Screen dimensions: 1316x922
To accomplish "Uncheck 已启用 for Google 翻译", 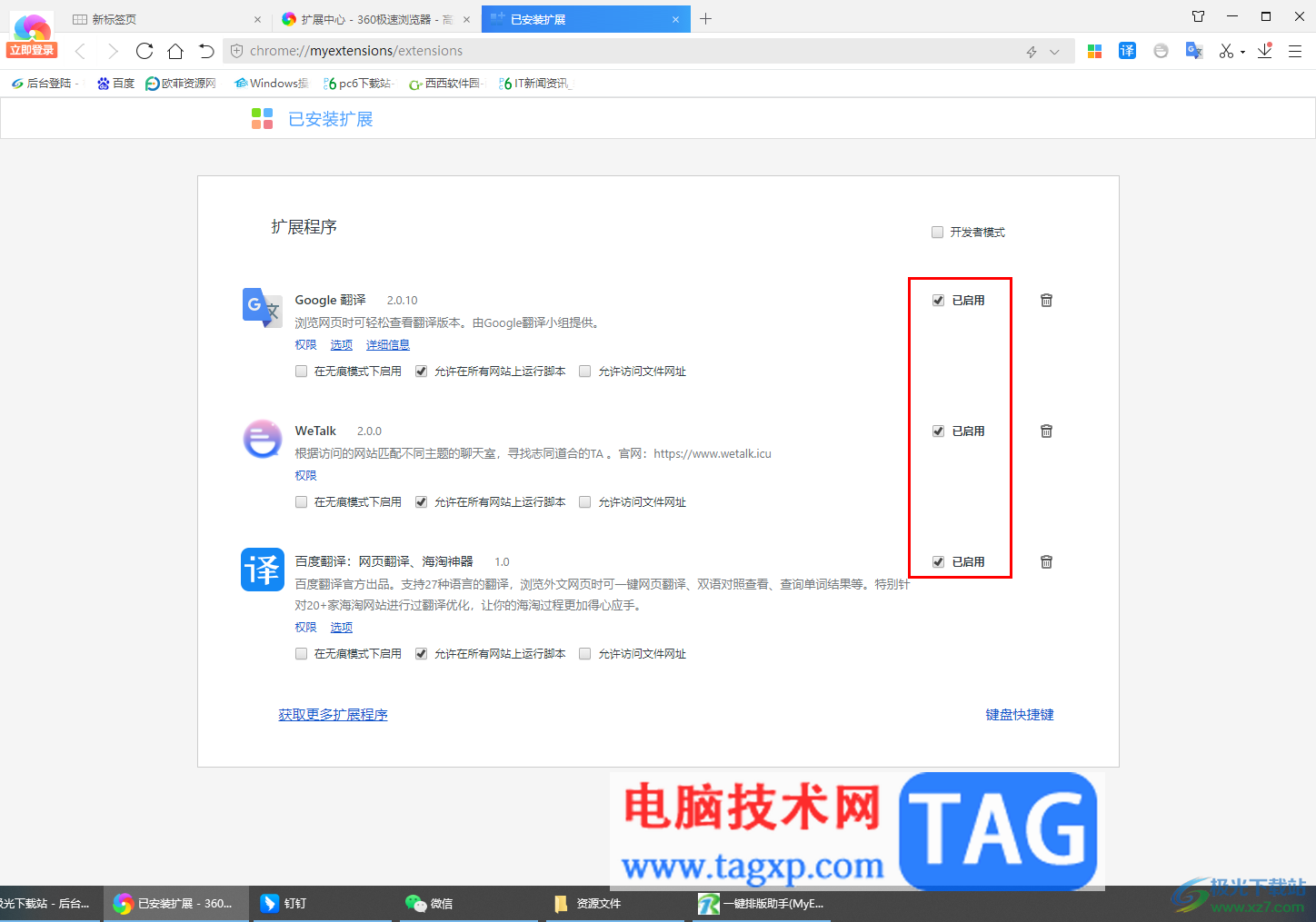I will pos(938,301).
